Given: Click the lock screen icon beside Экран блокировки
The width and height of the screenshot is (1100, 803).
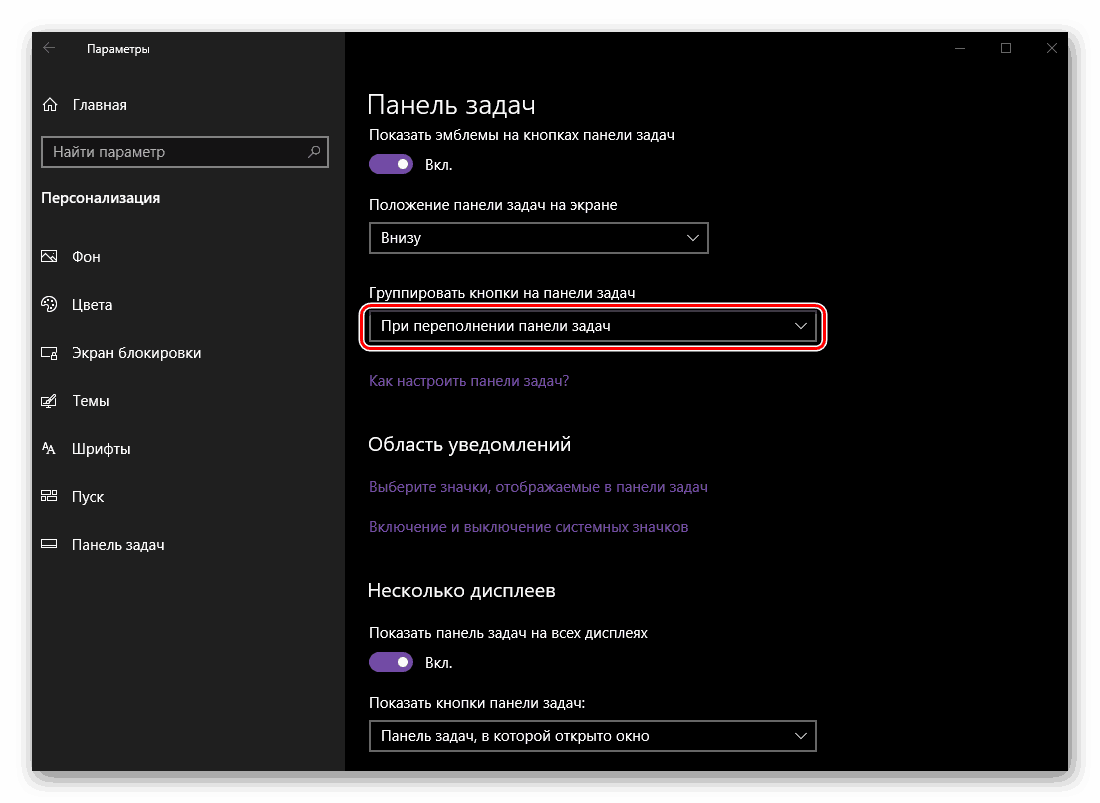Looking at the screenshot, I should 49,353.
